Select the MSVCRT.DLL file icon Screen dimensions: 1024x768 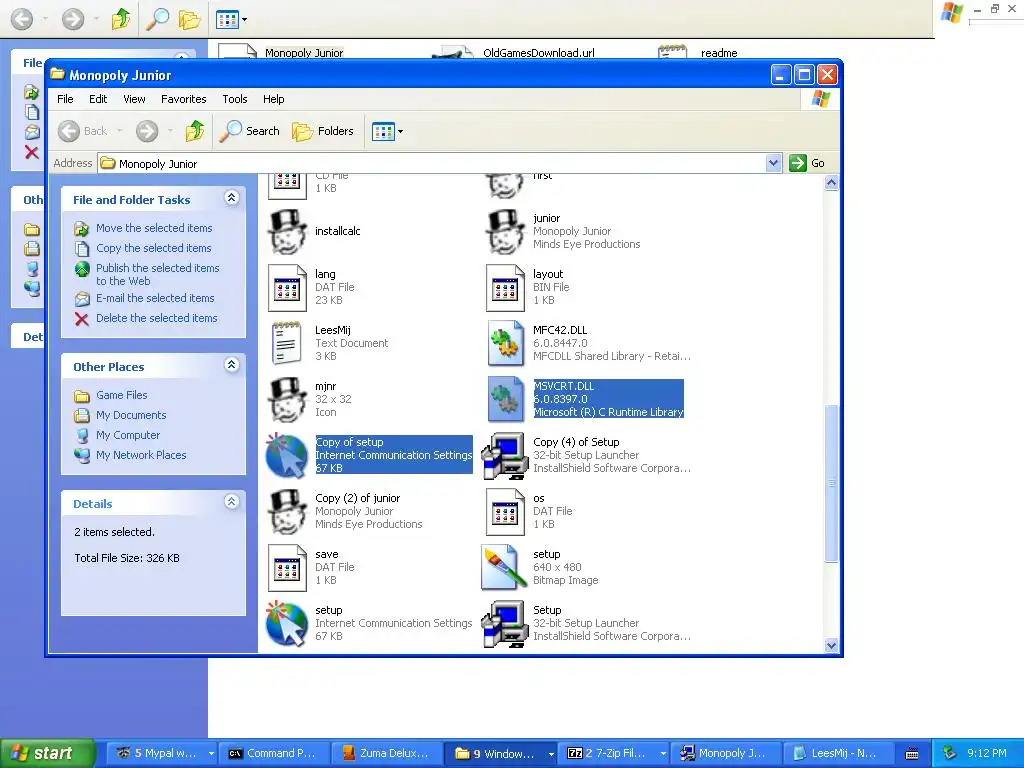point(505,400)
